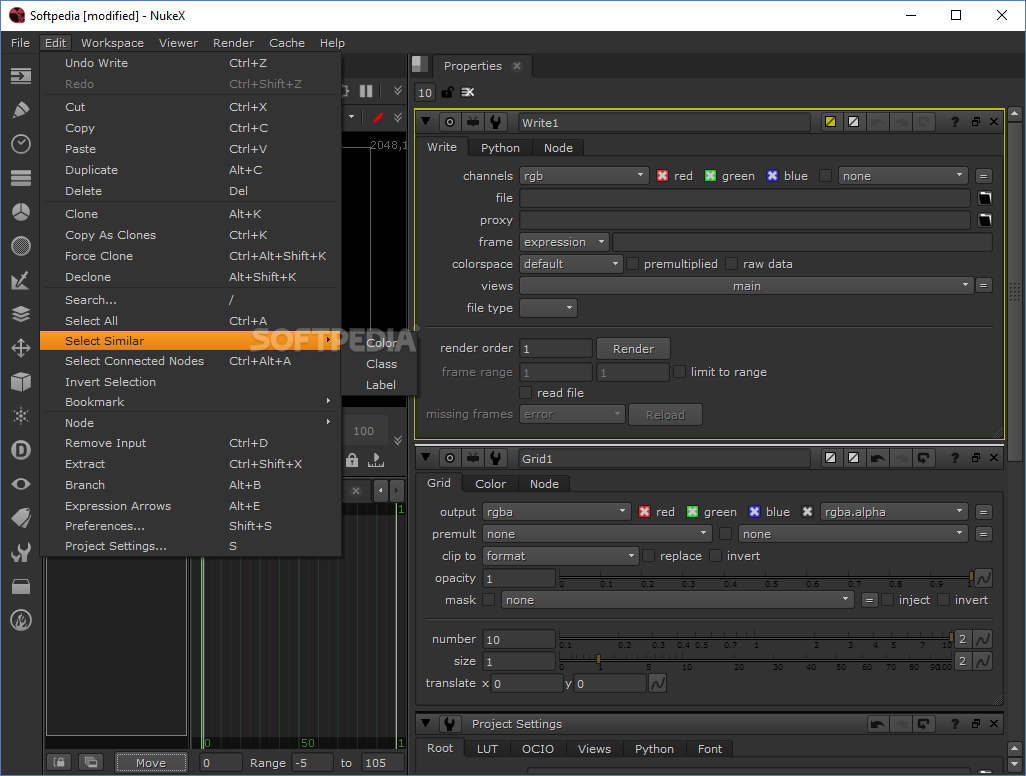Enable the inject checkbox
Viewport: 1026px width, 776px height.
(x=888, y=600)
